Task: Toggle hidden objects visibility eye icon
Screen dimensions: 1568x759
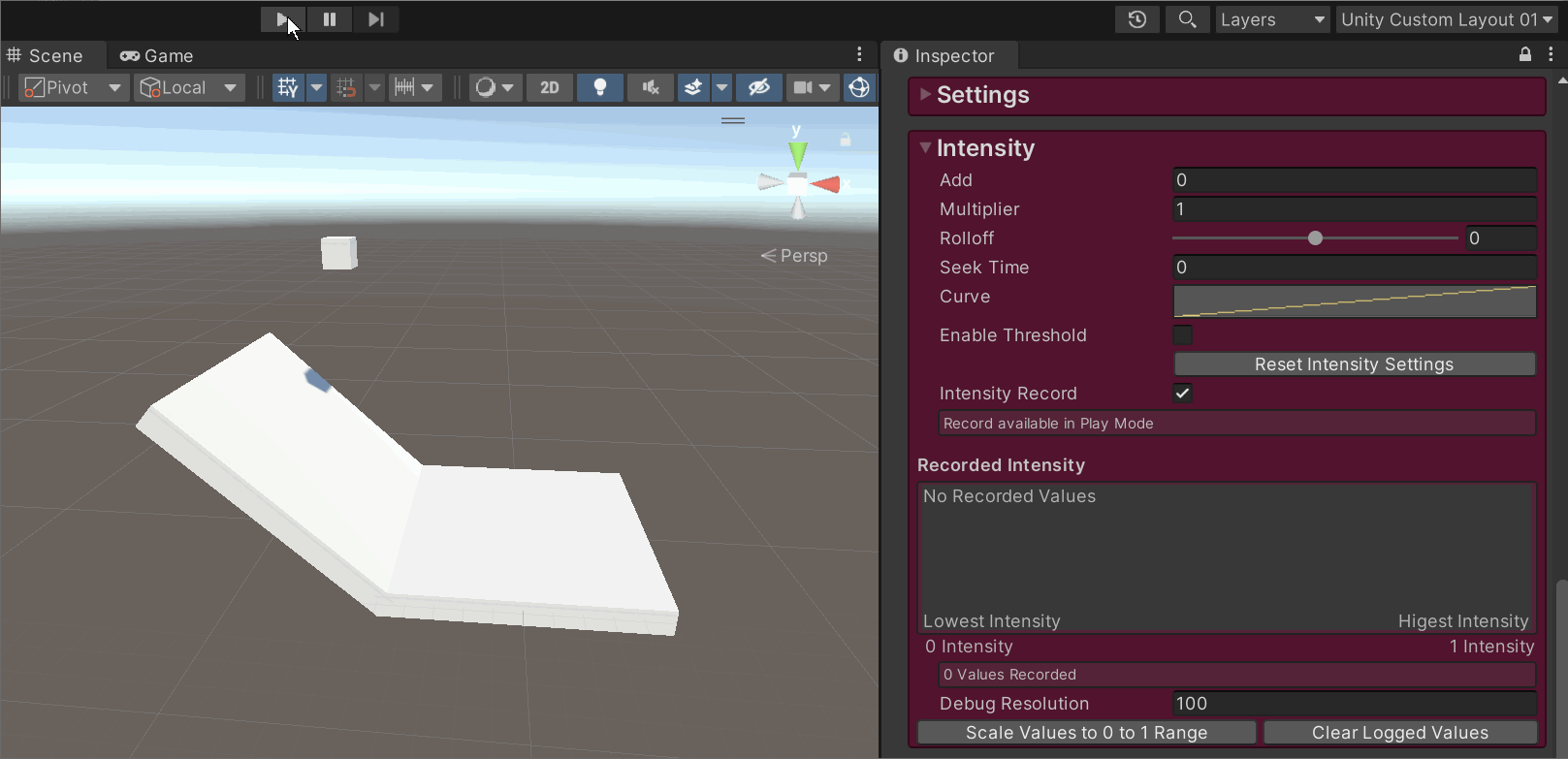Action: 759,87
